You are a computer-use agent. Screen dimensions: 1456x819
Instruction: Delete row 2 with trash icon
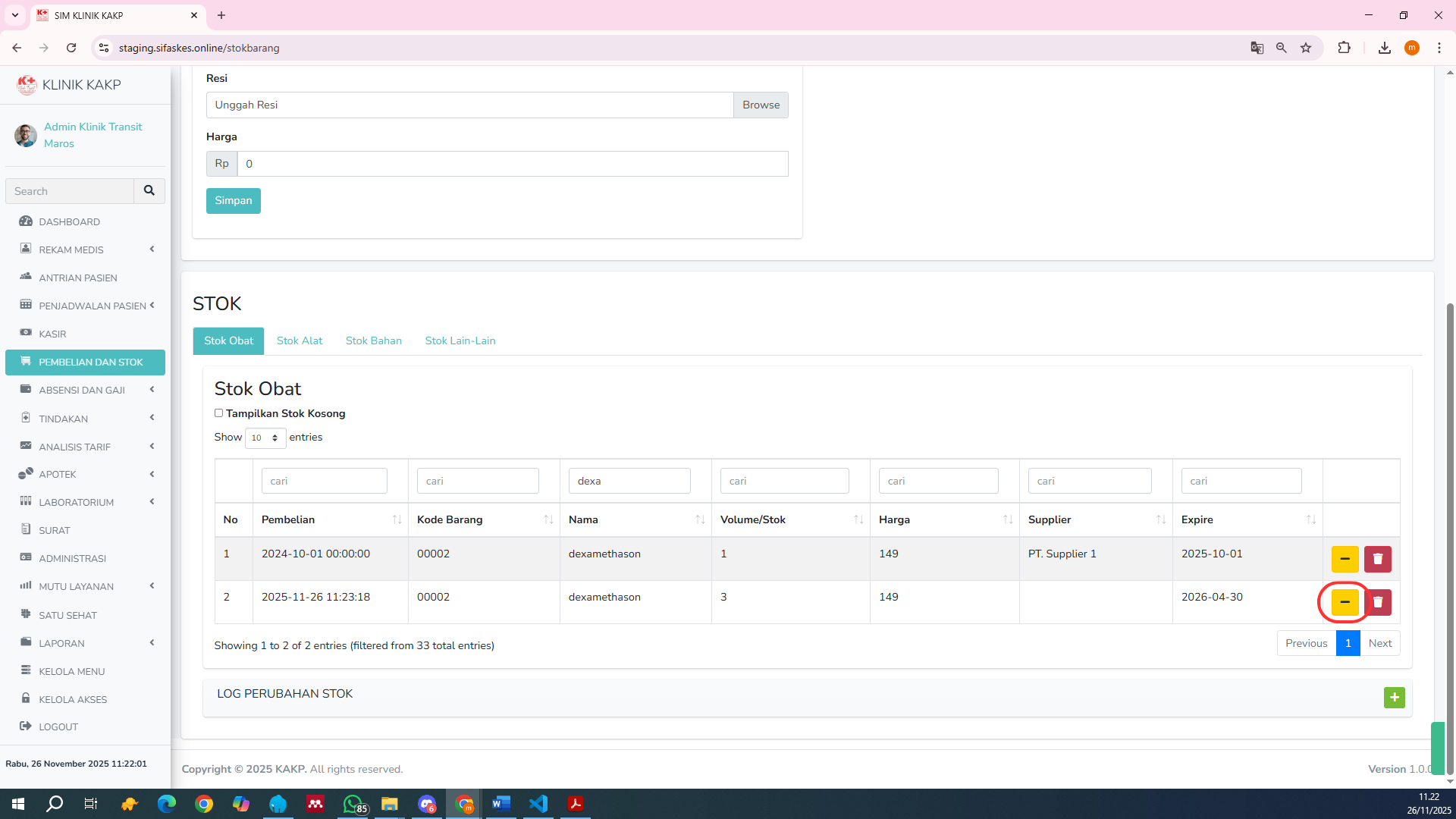coord(1377,602)
